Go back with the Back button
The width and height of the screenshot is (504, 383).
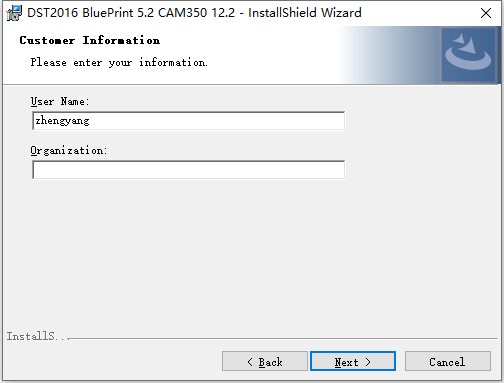pos(265,361)
